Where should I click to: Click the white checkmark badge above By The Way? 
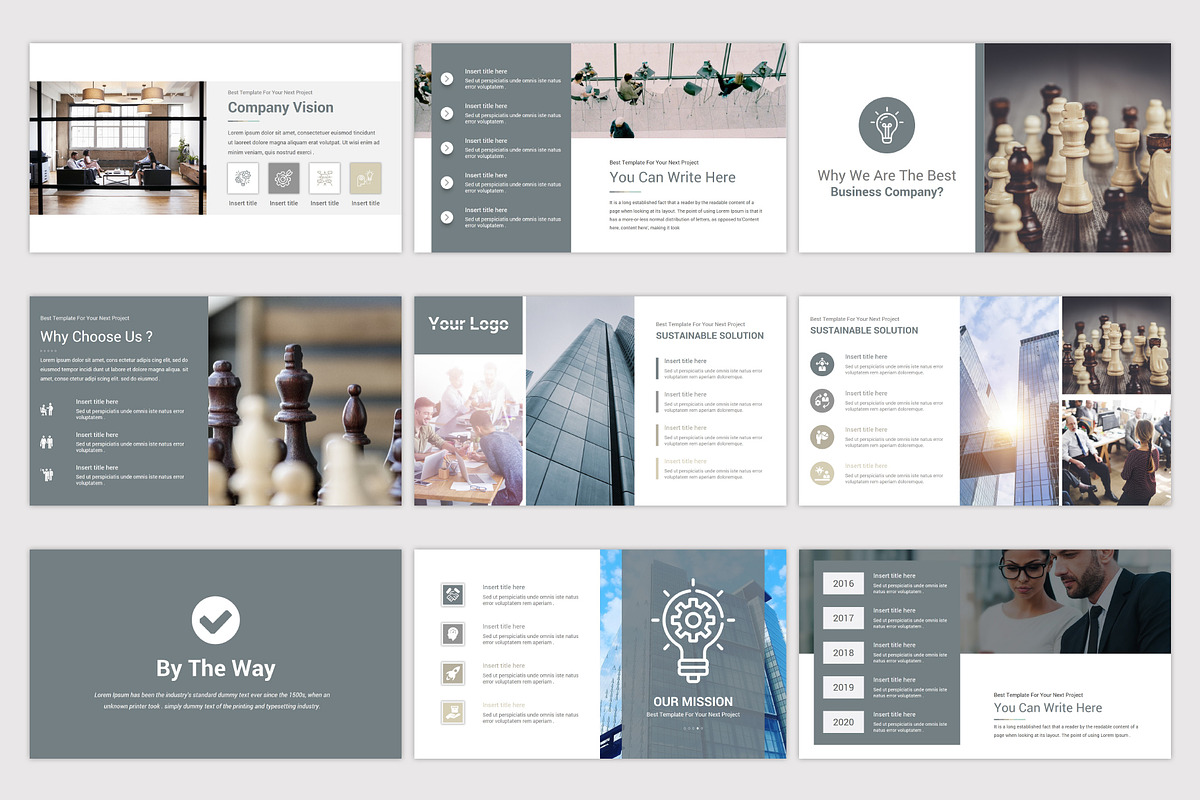215,620
